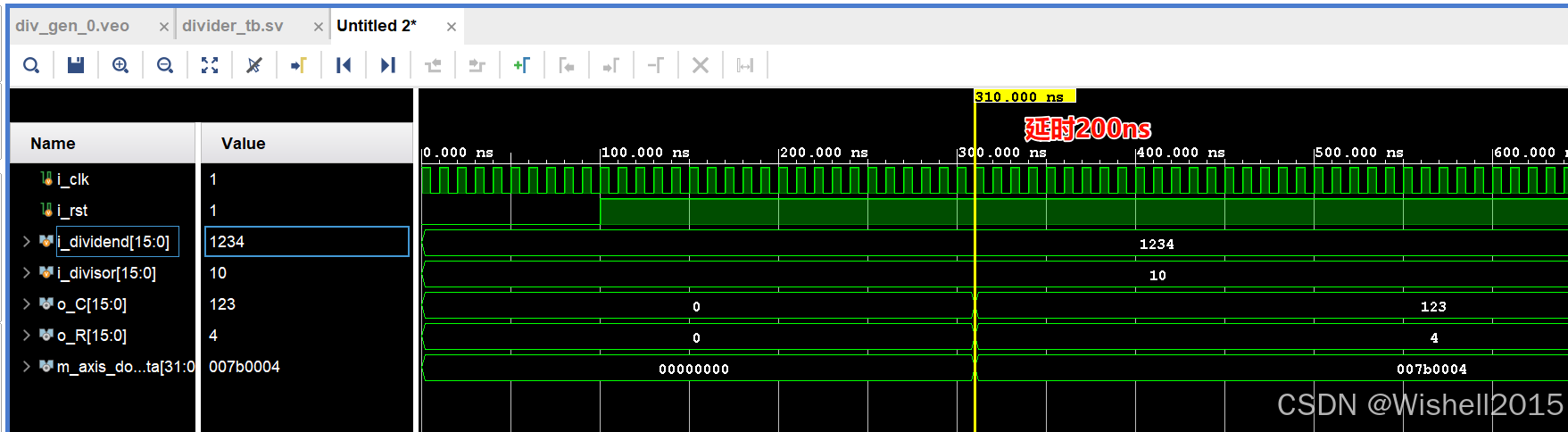The height and width of the screenshot is (432, 1568).
Task: Select the i_clk signal
Action: click(73, 179)
